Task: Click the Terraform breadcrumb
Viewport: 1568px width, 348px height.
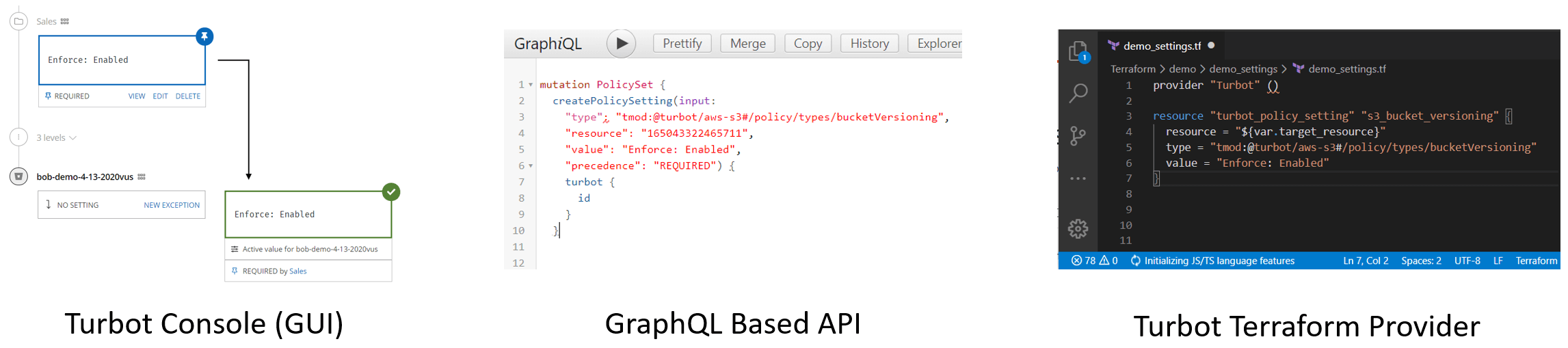Action: (x=1132, y=69)
